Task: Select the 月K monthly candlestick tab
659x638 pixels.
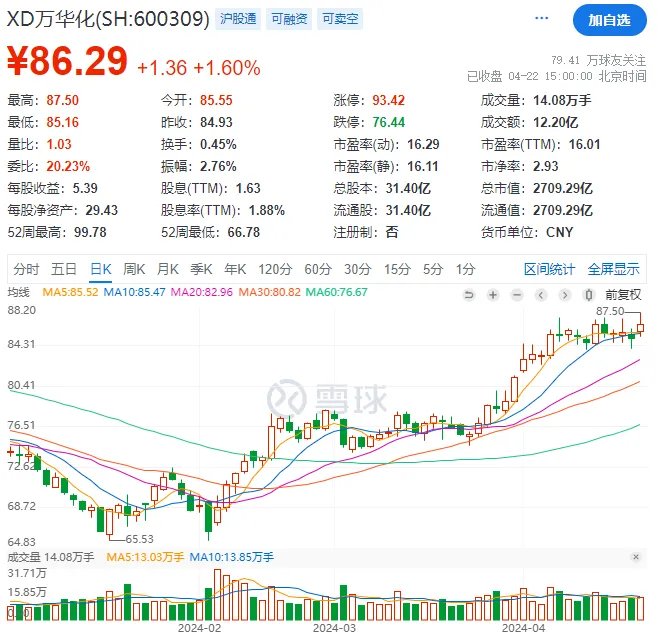Action: [x=168, y=269]
